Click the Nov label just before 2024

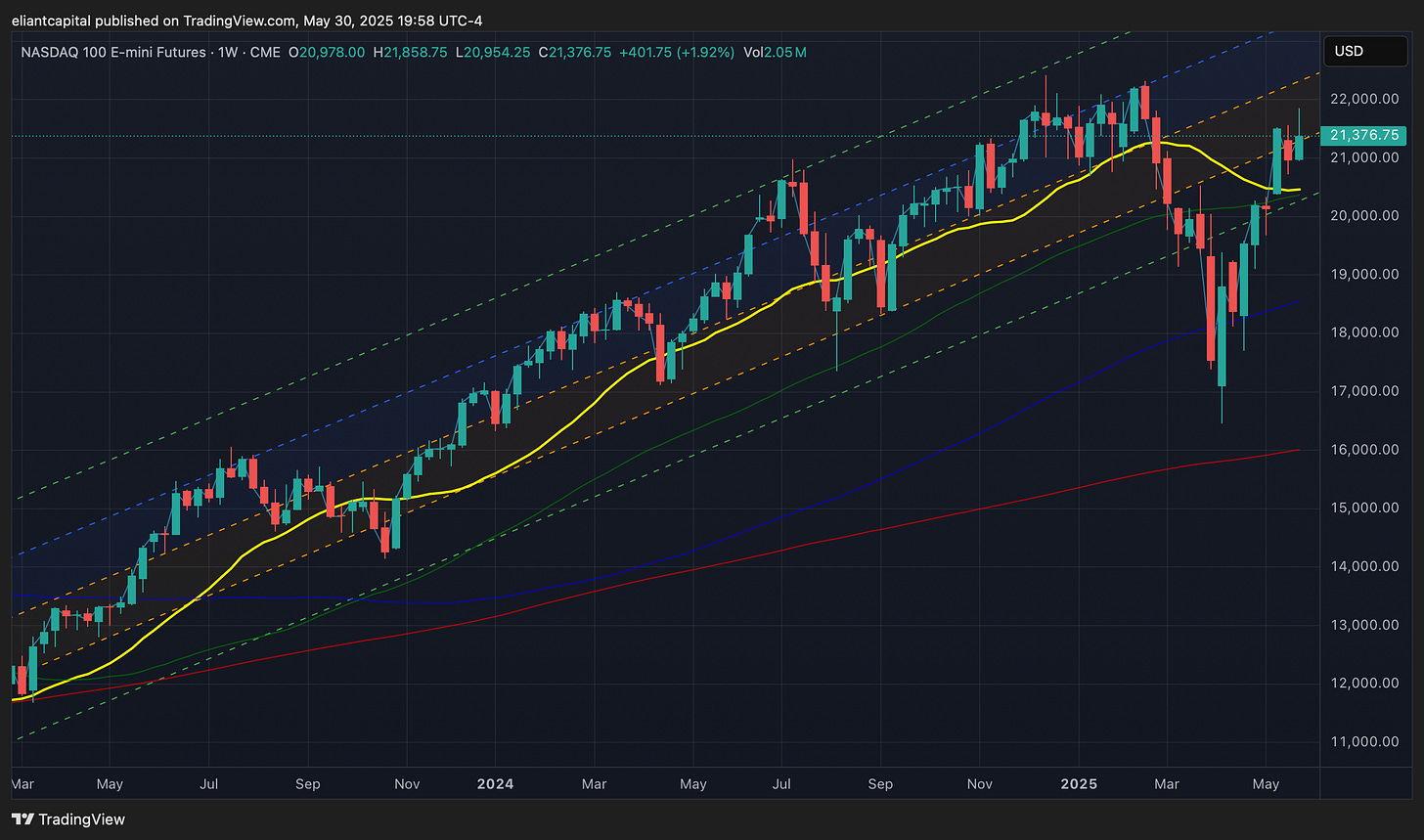407,784
